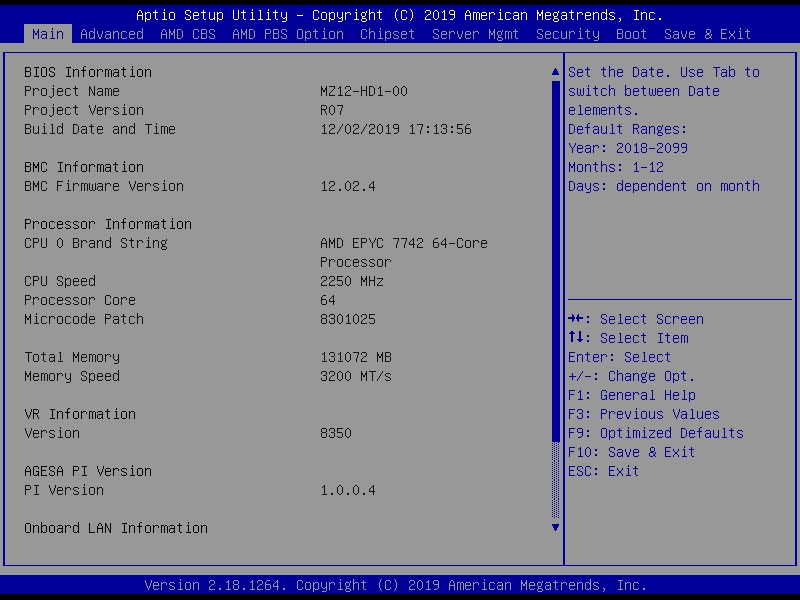Go to the Chipset tab

pos(387,34)
